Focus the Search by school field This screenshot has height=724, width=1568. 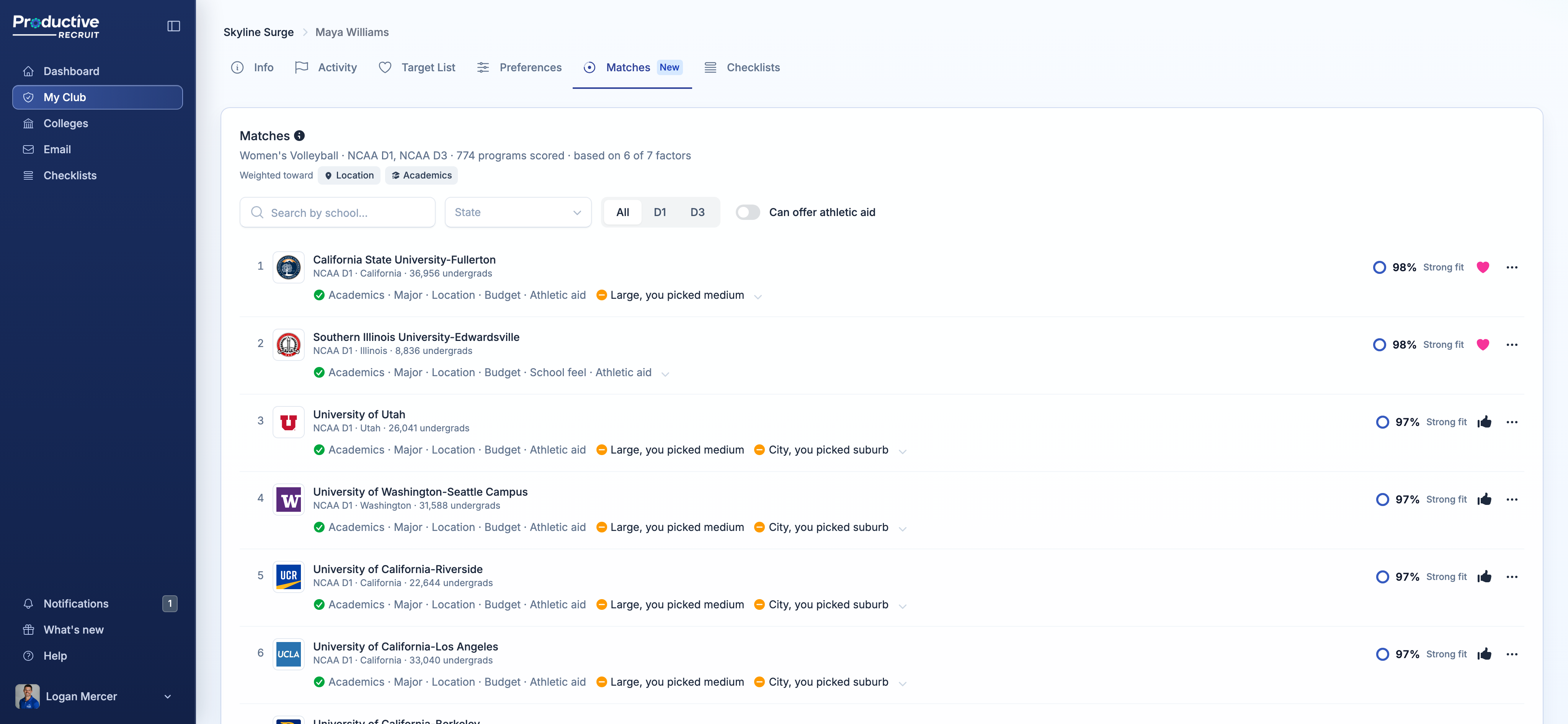(x=338, y=213)
